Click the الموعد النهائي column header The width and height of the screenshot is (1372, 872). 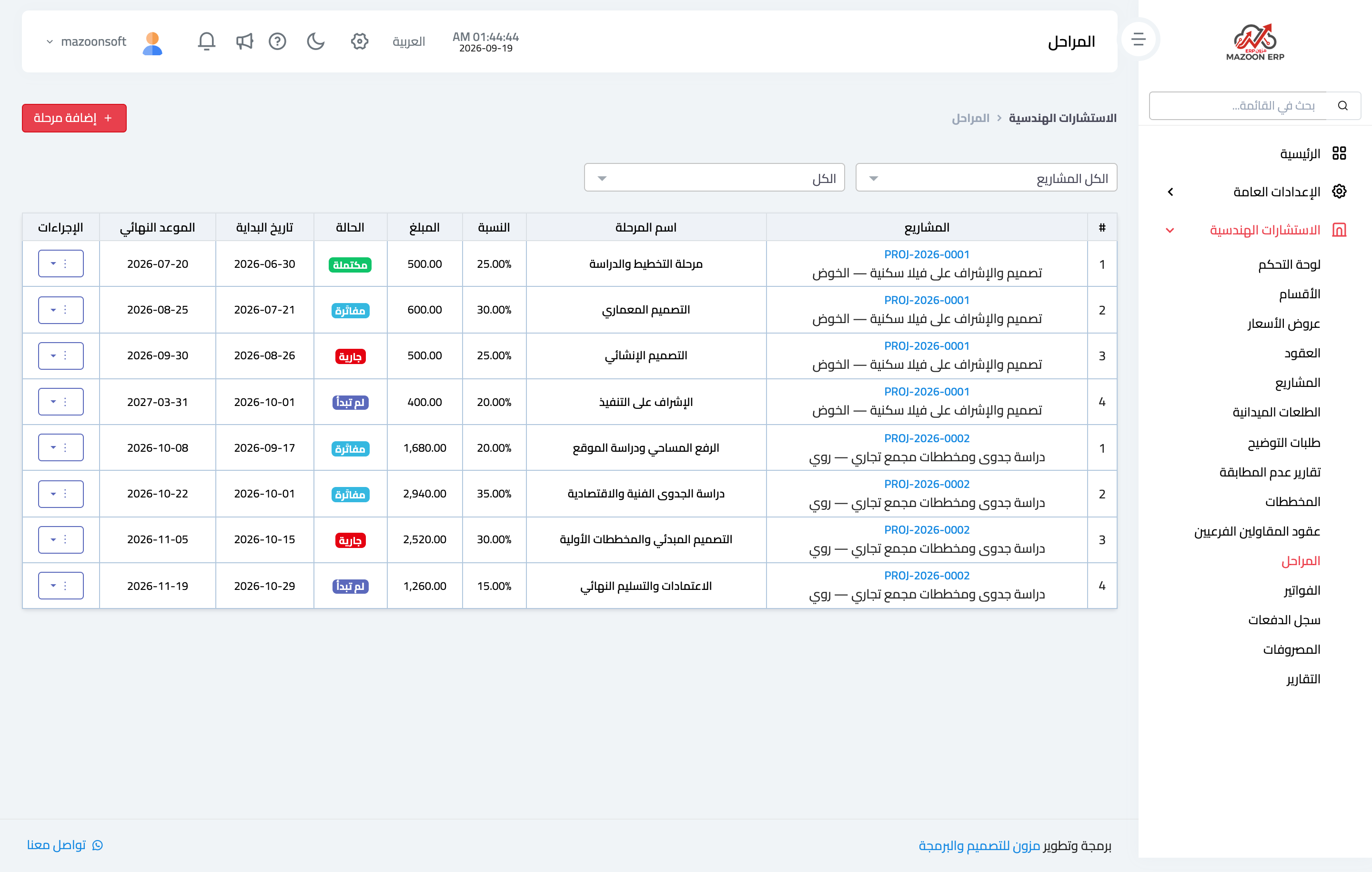tap(157, 227)
